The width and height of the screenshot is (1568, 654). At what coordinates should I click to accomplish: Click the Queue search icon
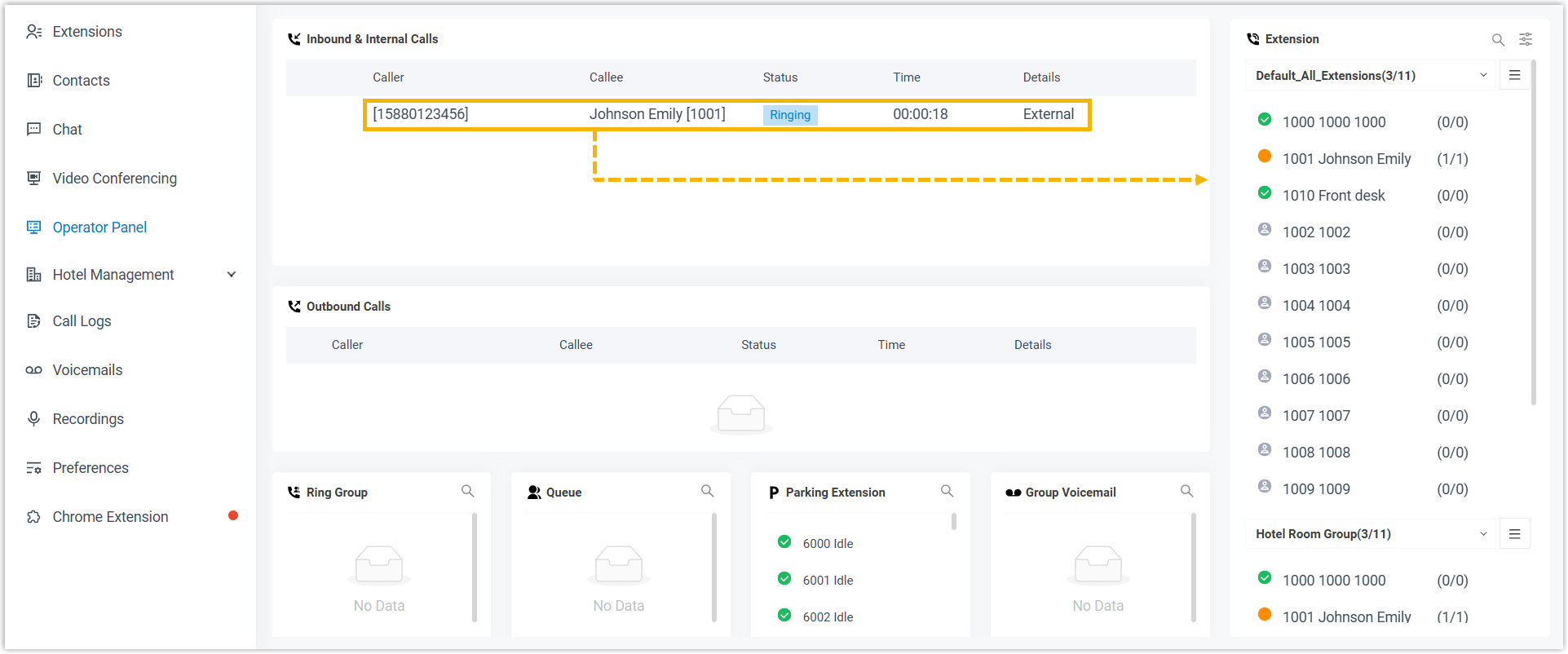coord(707,491)
